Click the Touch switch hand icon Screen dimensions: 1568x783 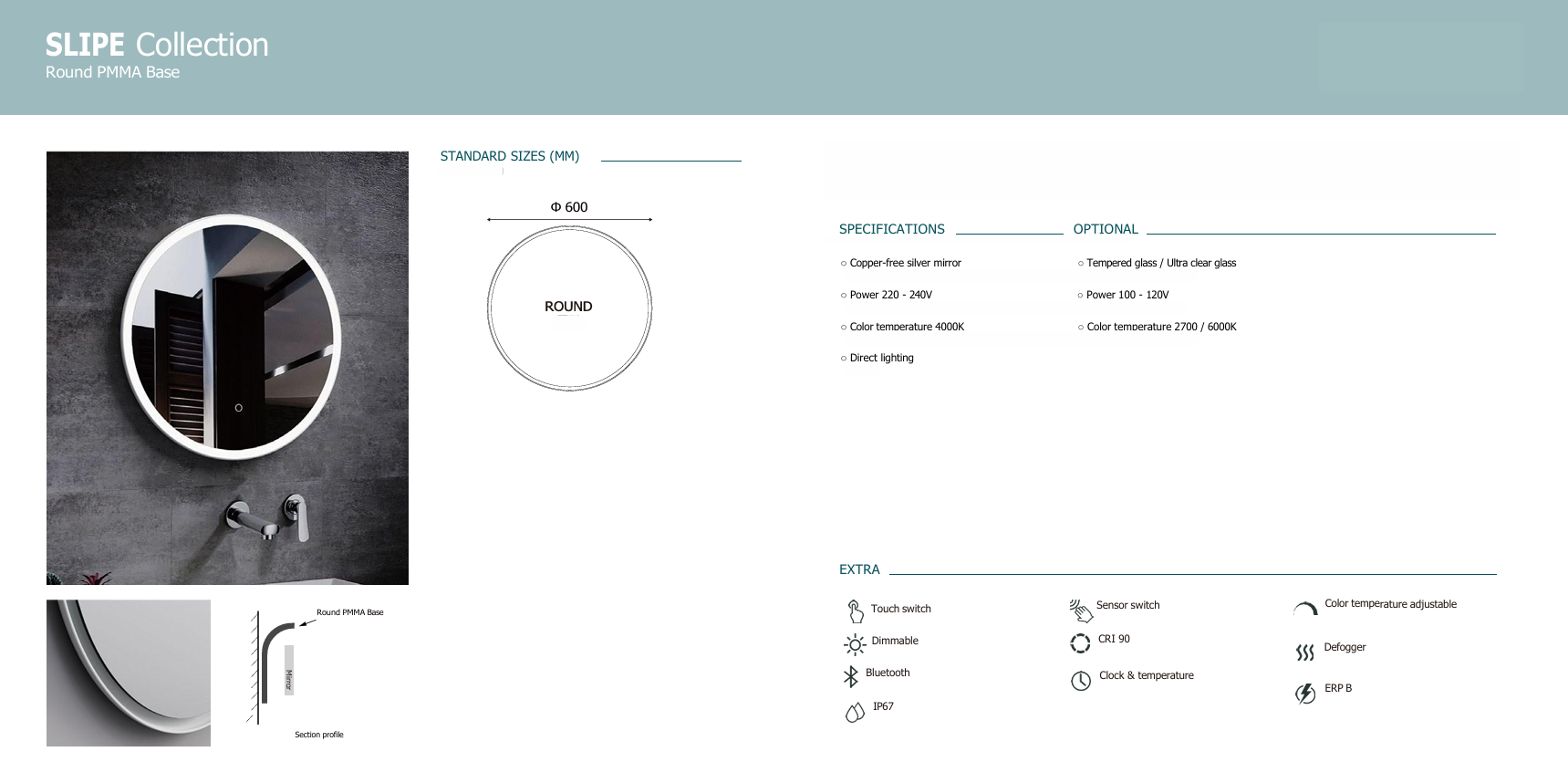855,611
